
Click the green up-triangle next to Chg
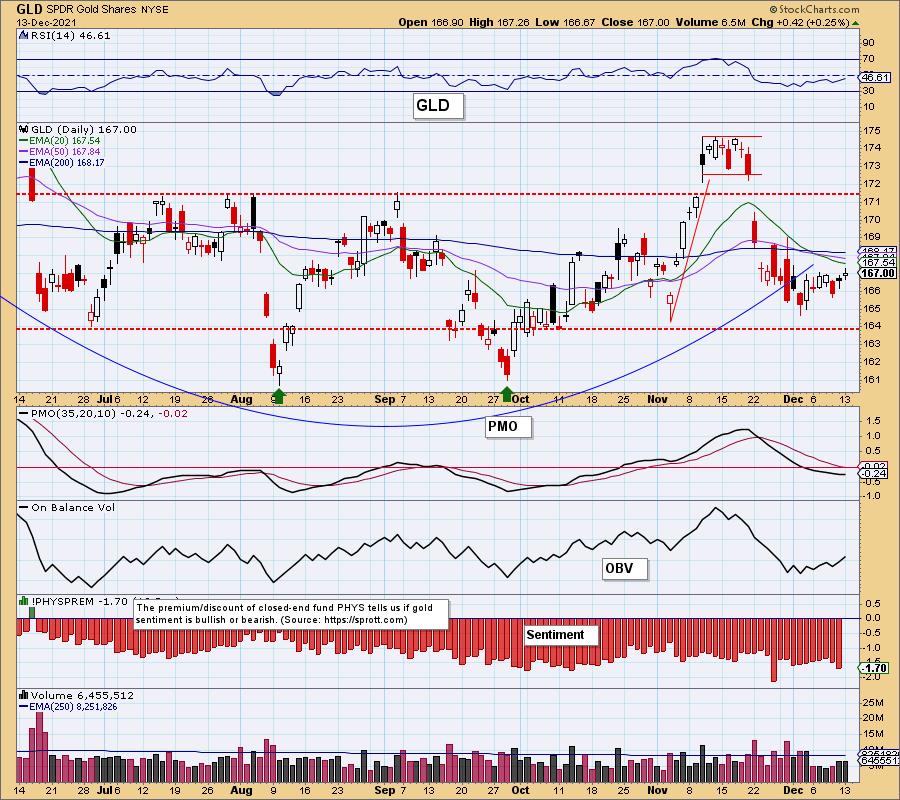[x=856, y=23]
